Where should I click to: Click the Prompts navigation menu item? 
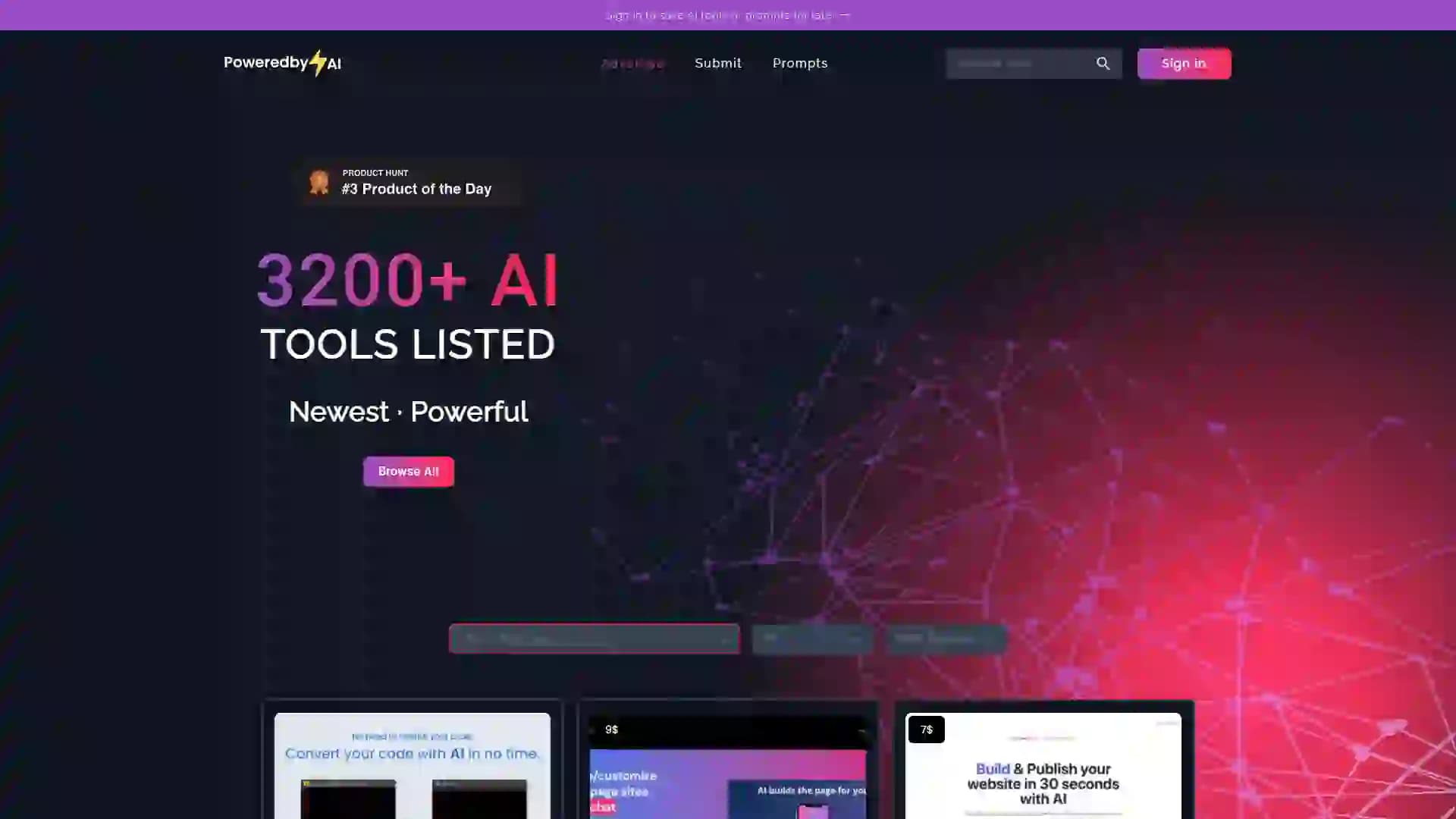[800, 63]
